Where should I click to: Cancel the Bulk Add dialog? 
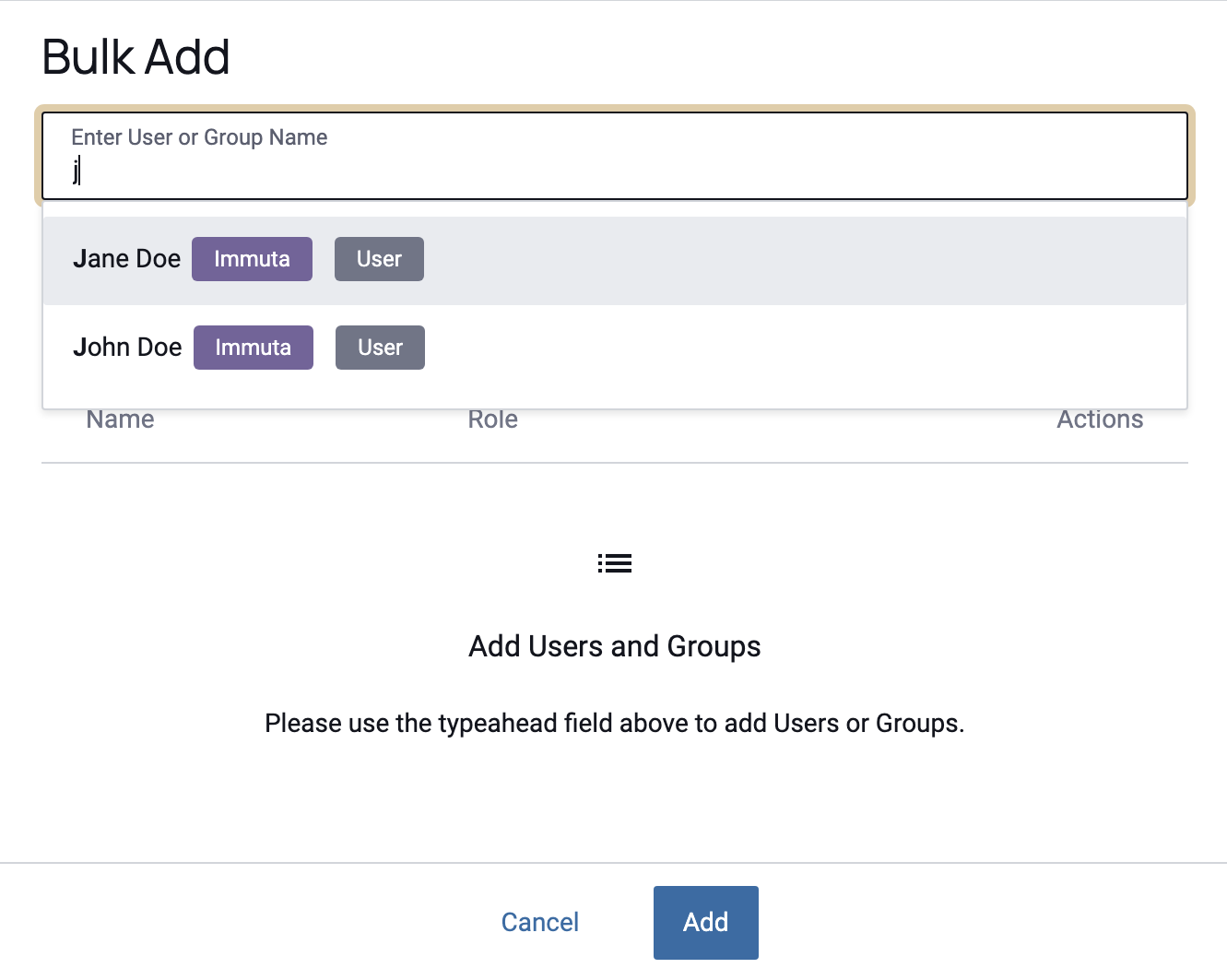(x=540, y=922)
